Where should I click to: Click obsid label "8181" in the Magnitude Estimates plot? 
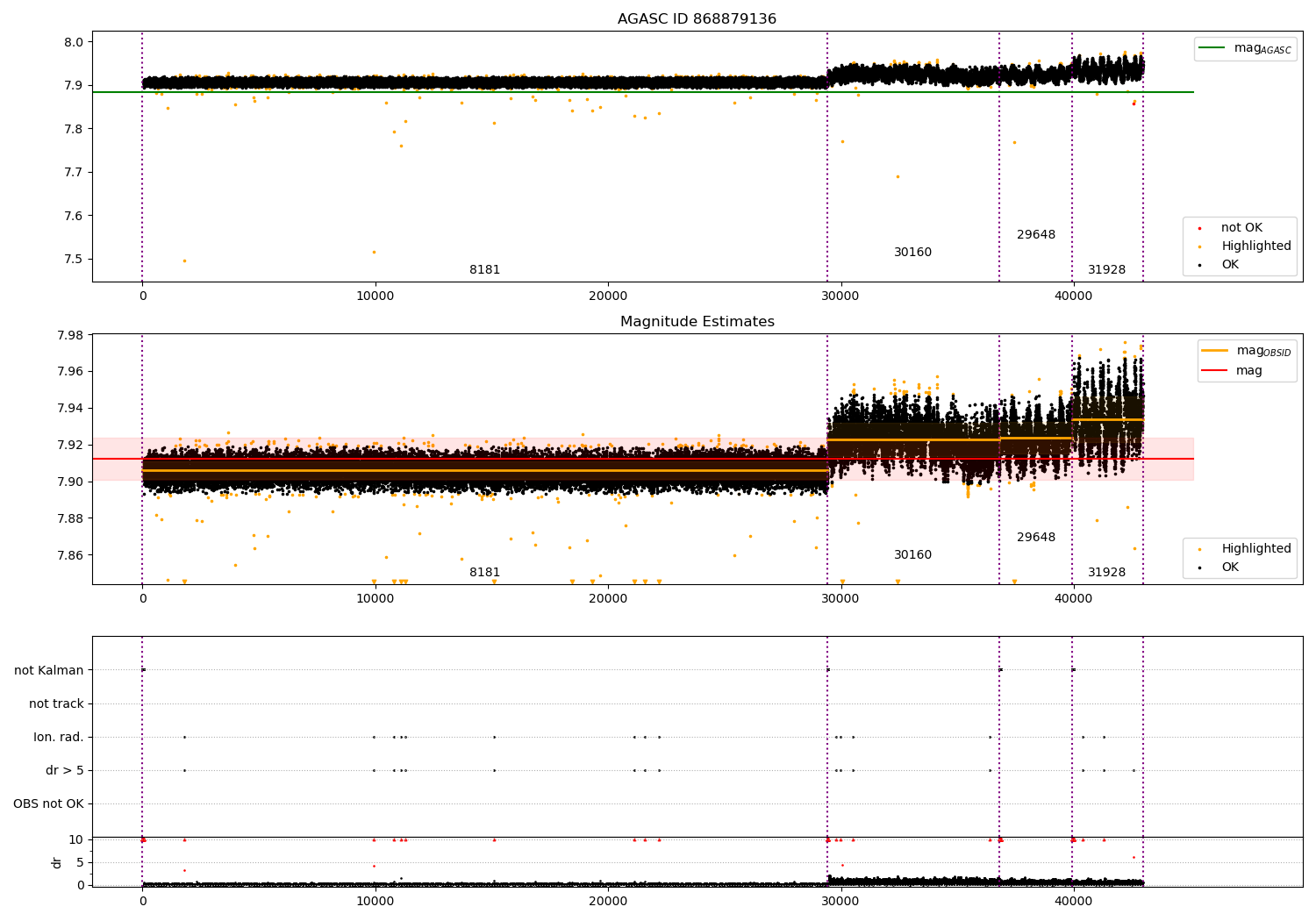(484, 573)
